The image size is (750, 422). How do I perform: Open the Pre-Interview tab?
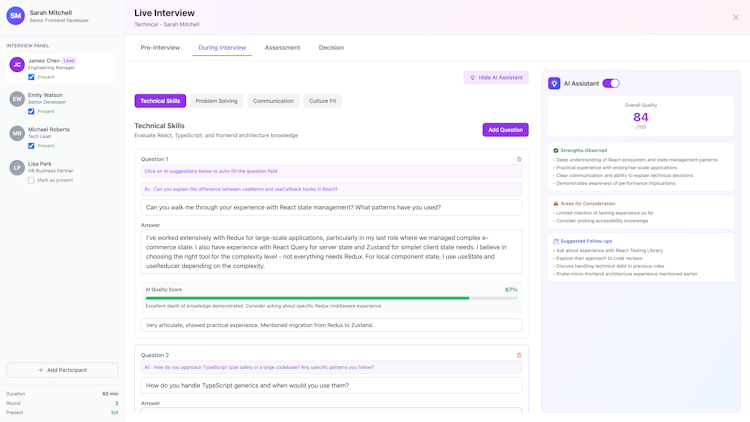160,47
